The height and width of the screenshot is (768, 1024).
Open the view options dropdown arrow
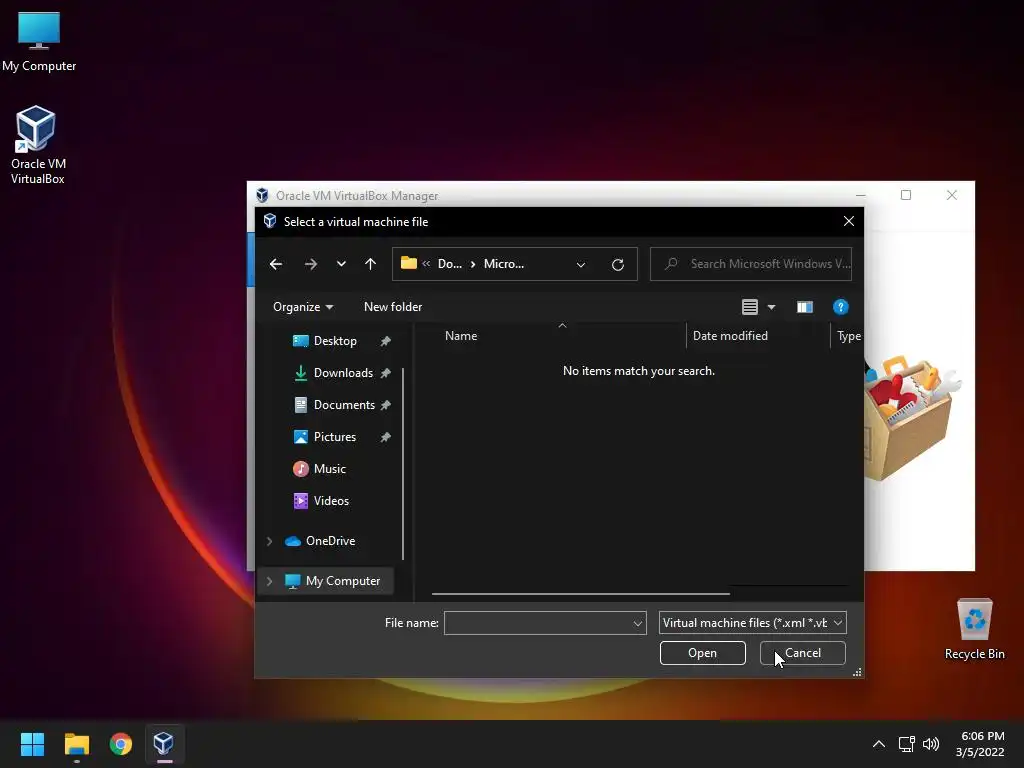tap(771, 307)
